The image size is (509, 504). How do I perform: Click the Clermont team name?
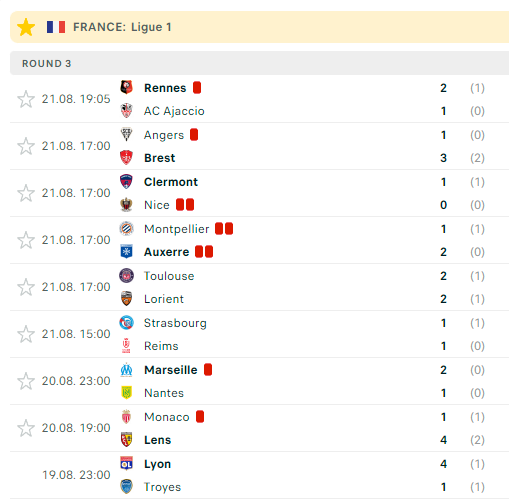(x=171, y=182)
